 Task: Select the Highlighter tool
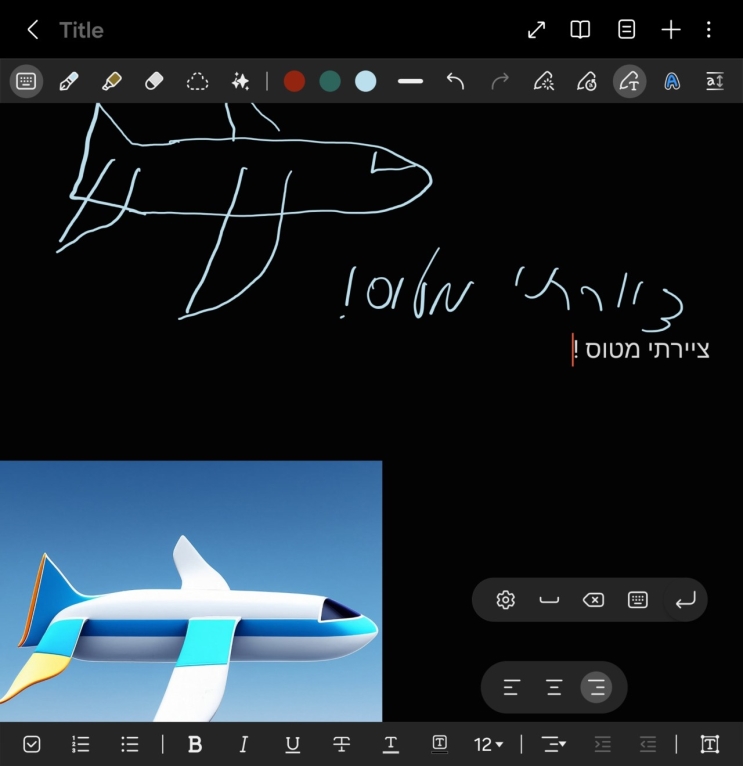(111, 81)
